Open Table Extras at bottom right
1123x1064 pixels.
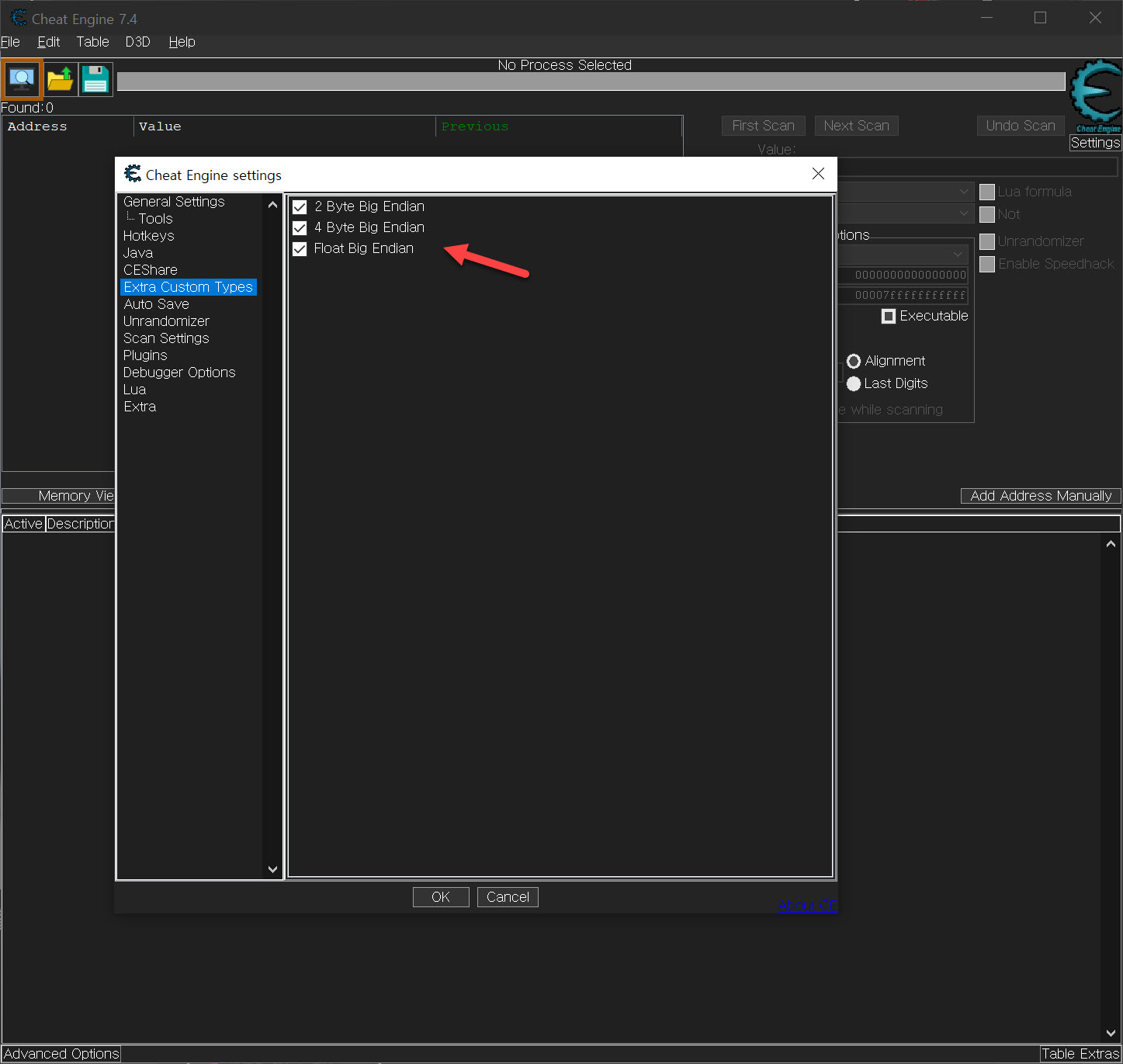point(1080,1054)
